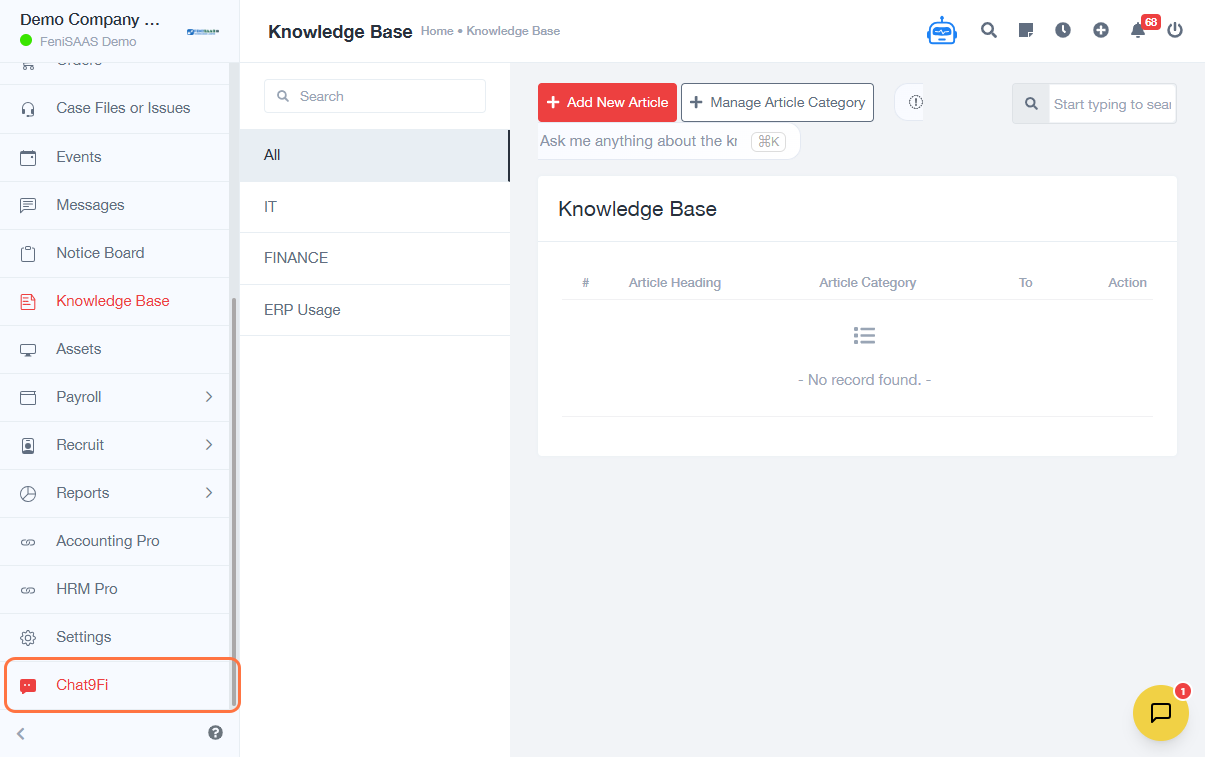Click the Add New Article button
1205x757 pixels.
[x=607, y=102]
